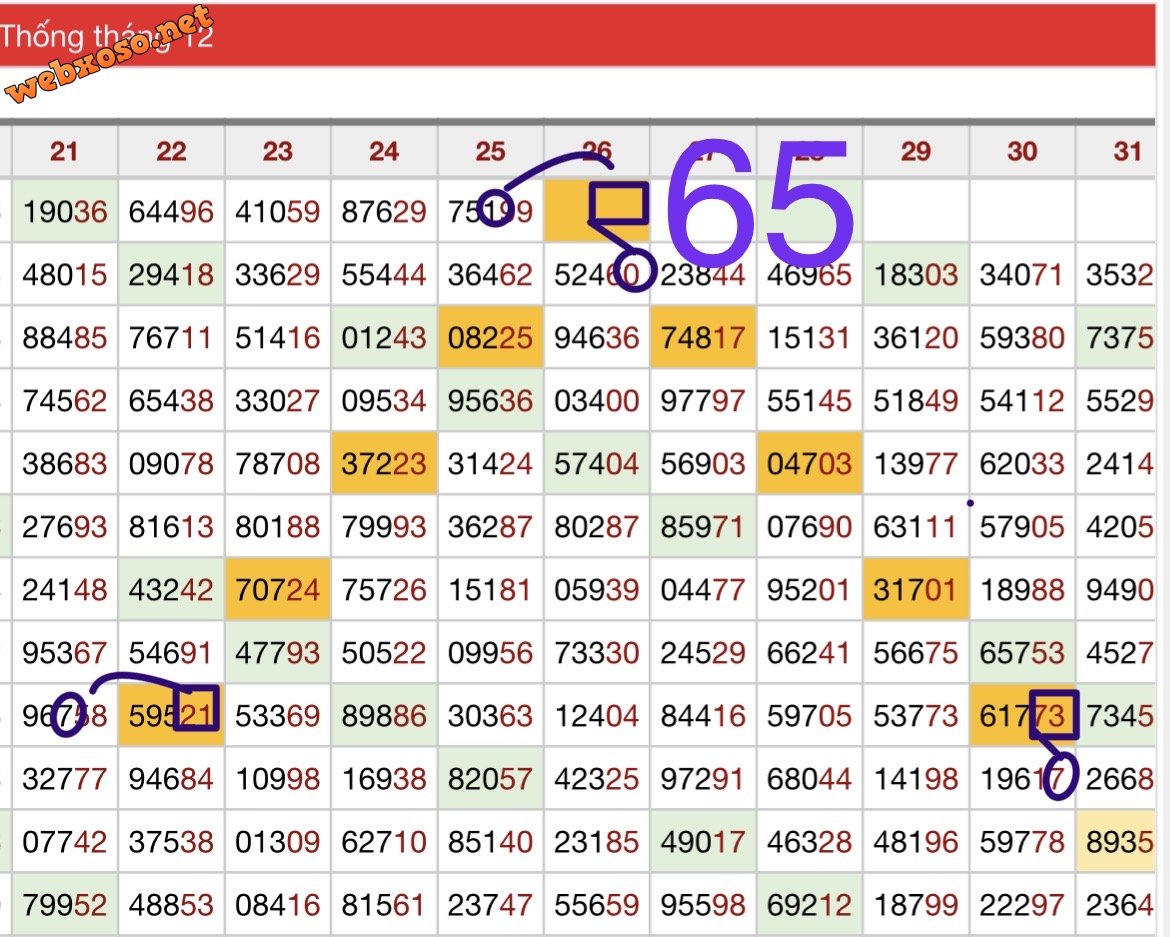Click the orange highlighted cell 31701

click(x=915, y=590)
